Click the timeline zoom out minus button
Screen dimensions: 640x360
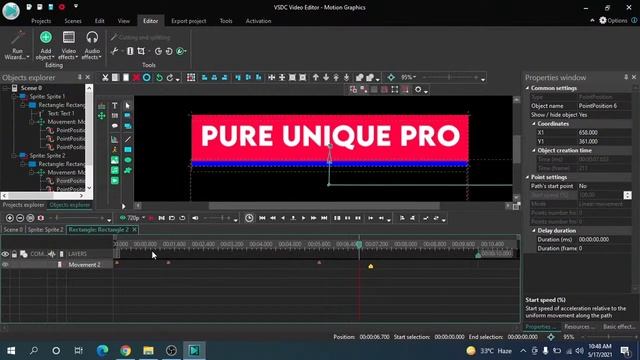pos(20,218)
